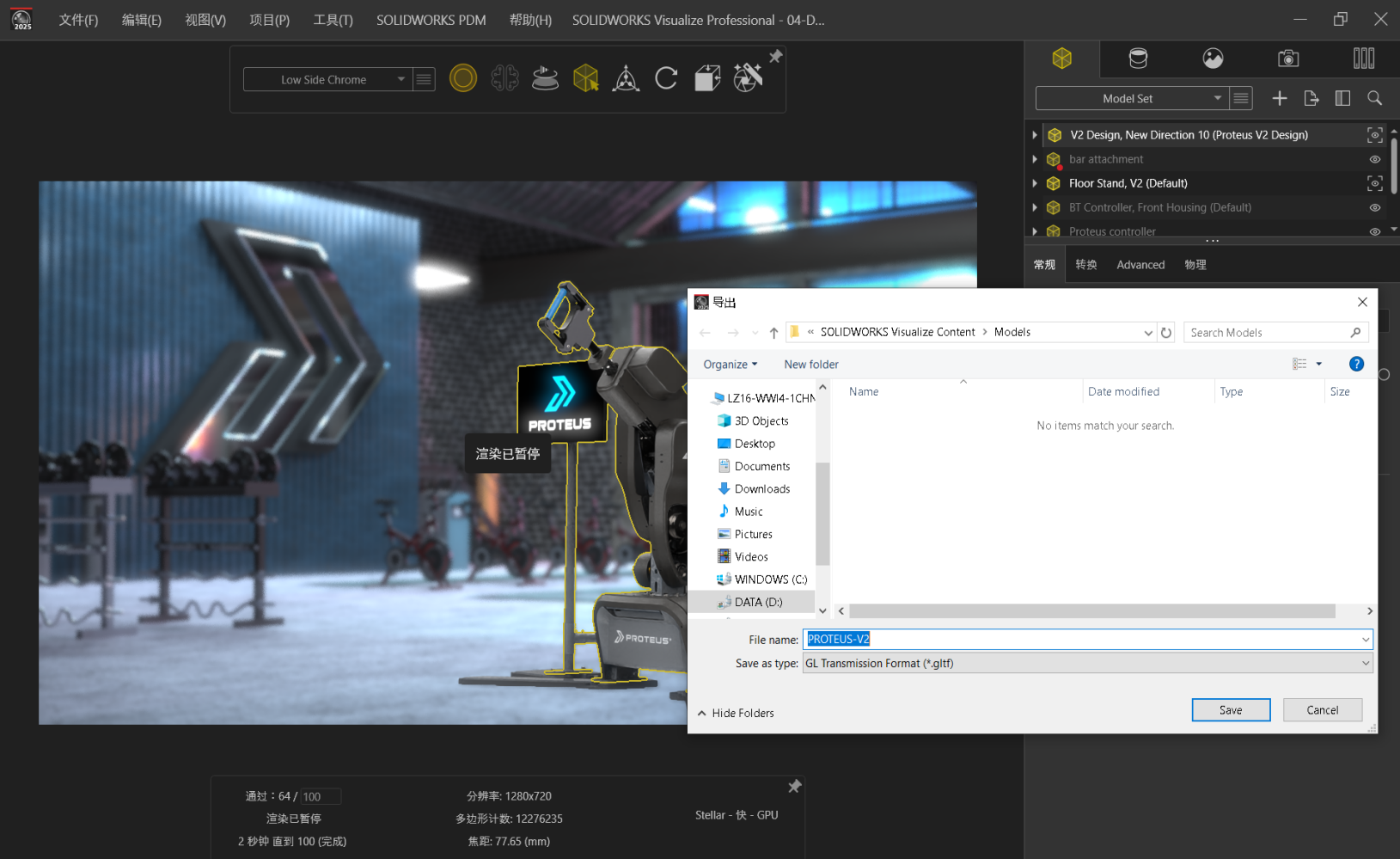Click the Cancel button in export dialog

(1322, 710)
